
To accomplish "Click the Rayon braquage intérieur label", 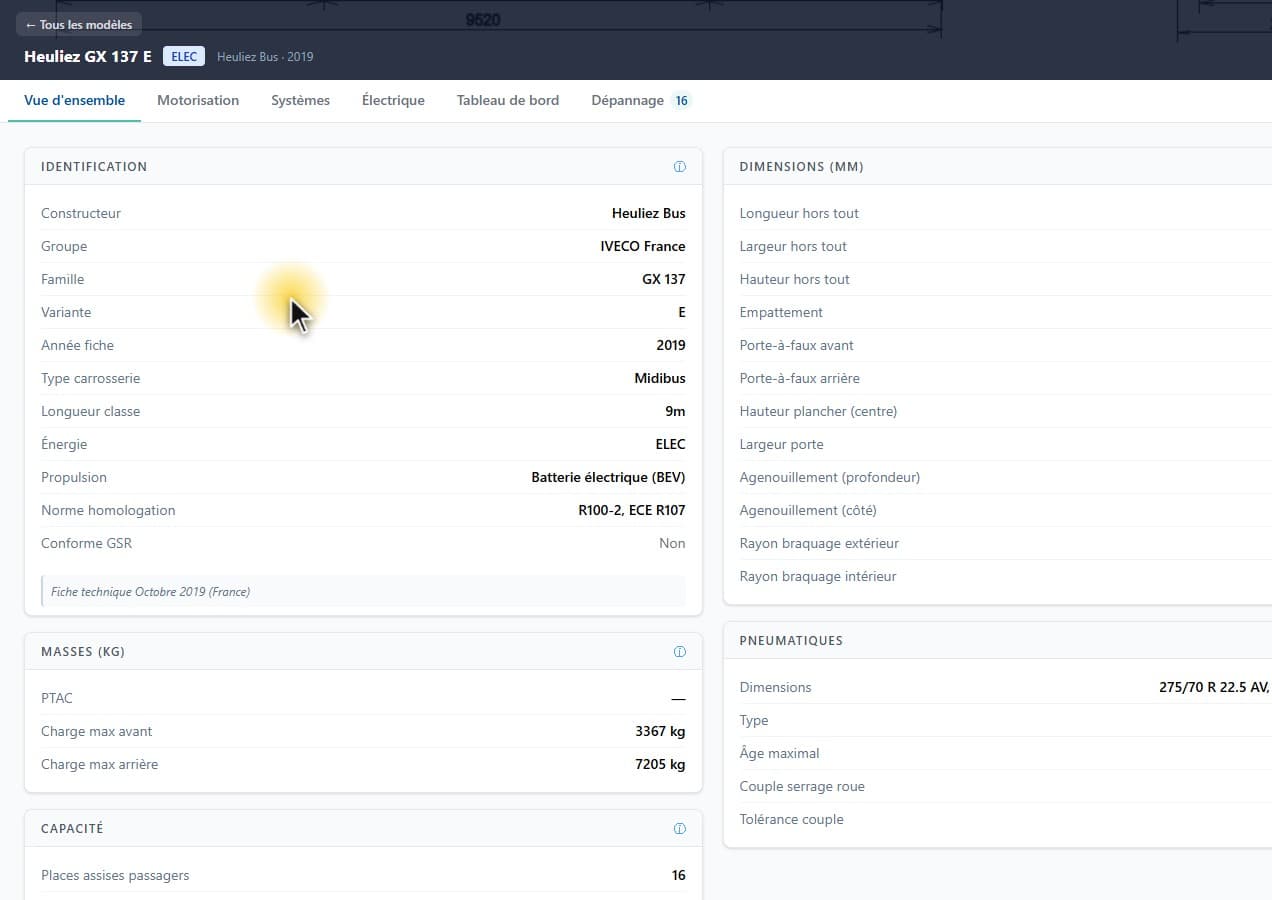I will 818,576.
